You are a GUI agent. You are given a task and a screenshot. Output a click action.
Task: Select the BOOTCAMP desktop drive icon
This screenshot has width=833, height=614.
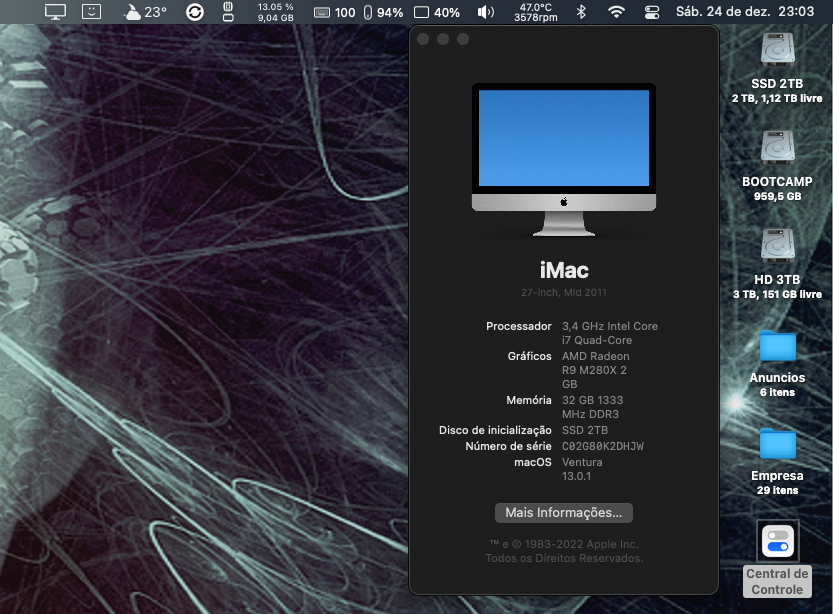777,147
